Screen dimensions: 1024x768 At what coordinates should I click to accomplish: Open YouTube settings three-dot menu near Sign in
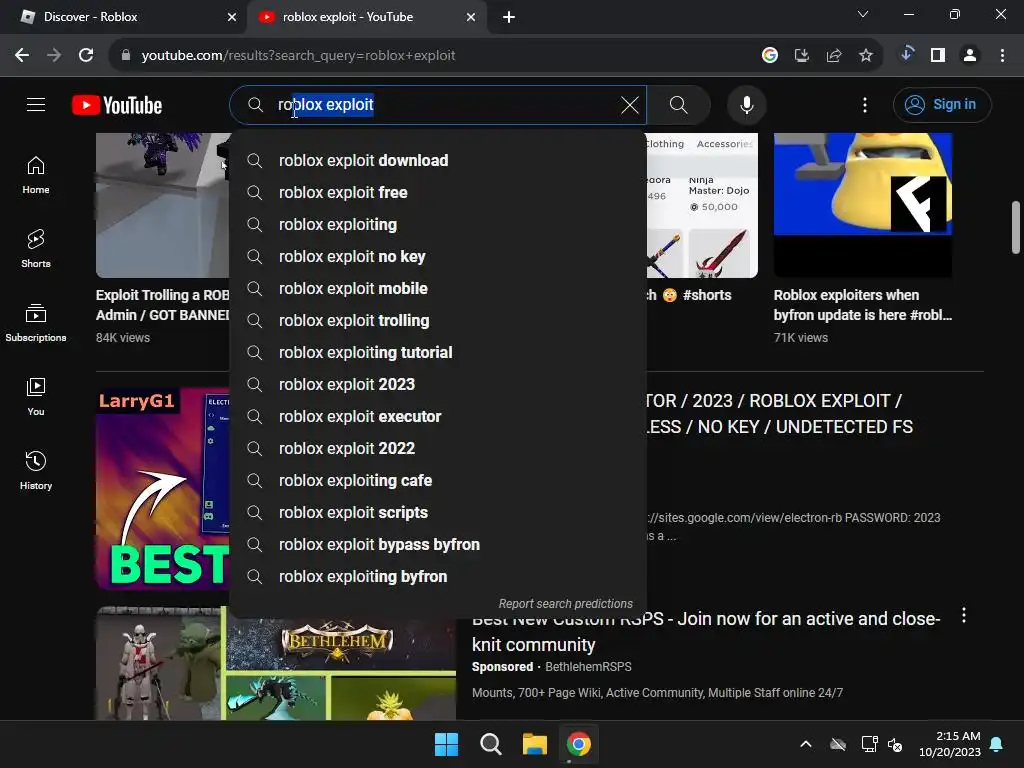click(865, 104)
